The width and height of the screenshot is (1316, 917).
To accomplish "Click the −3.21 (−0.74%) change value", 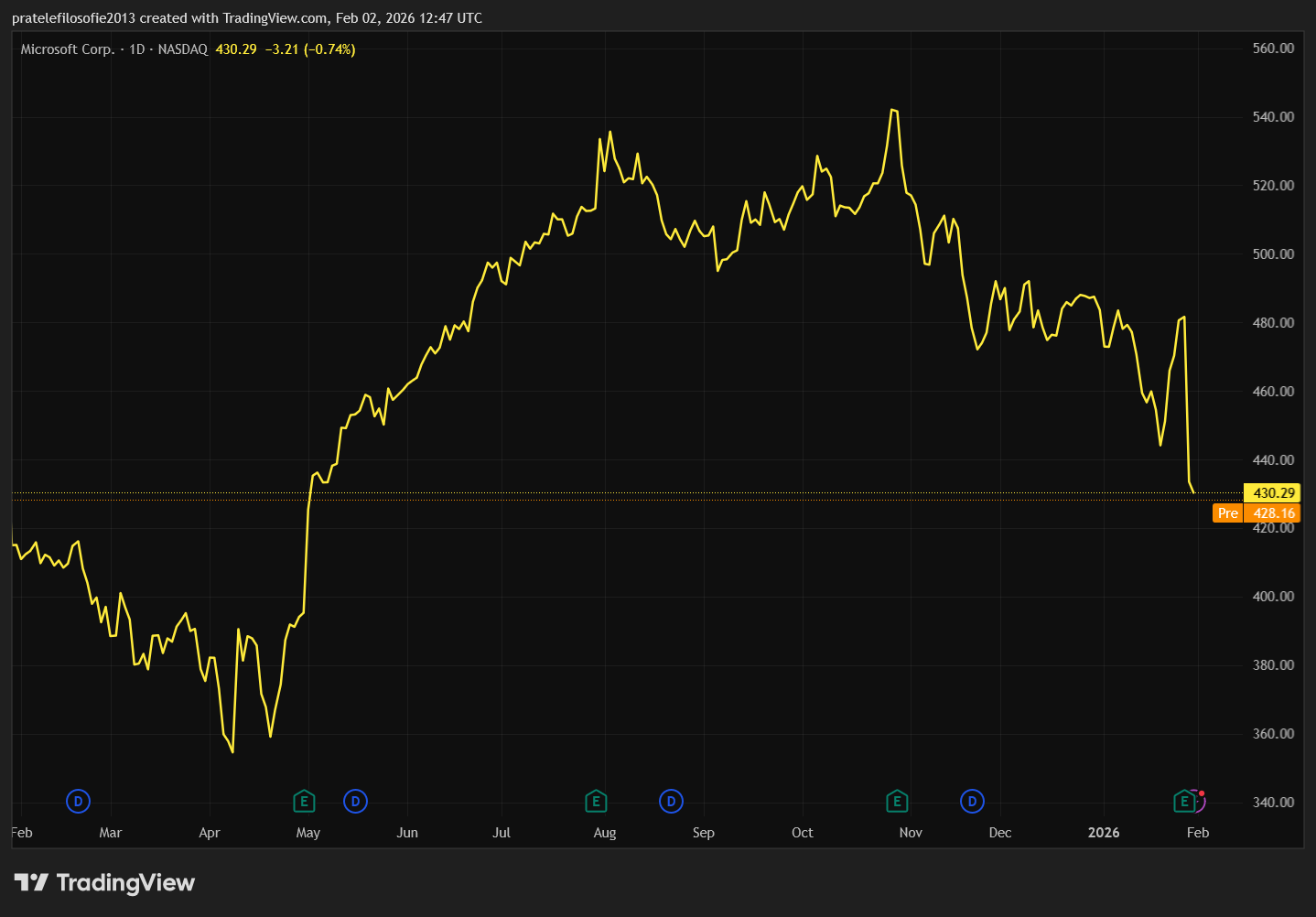I will click(310, 49).
